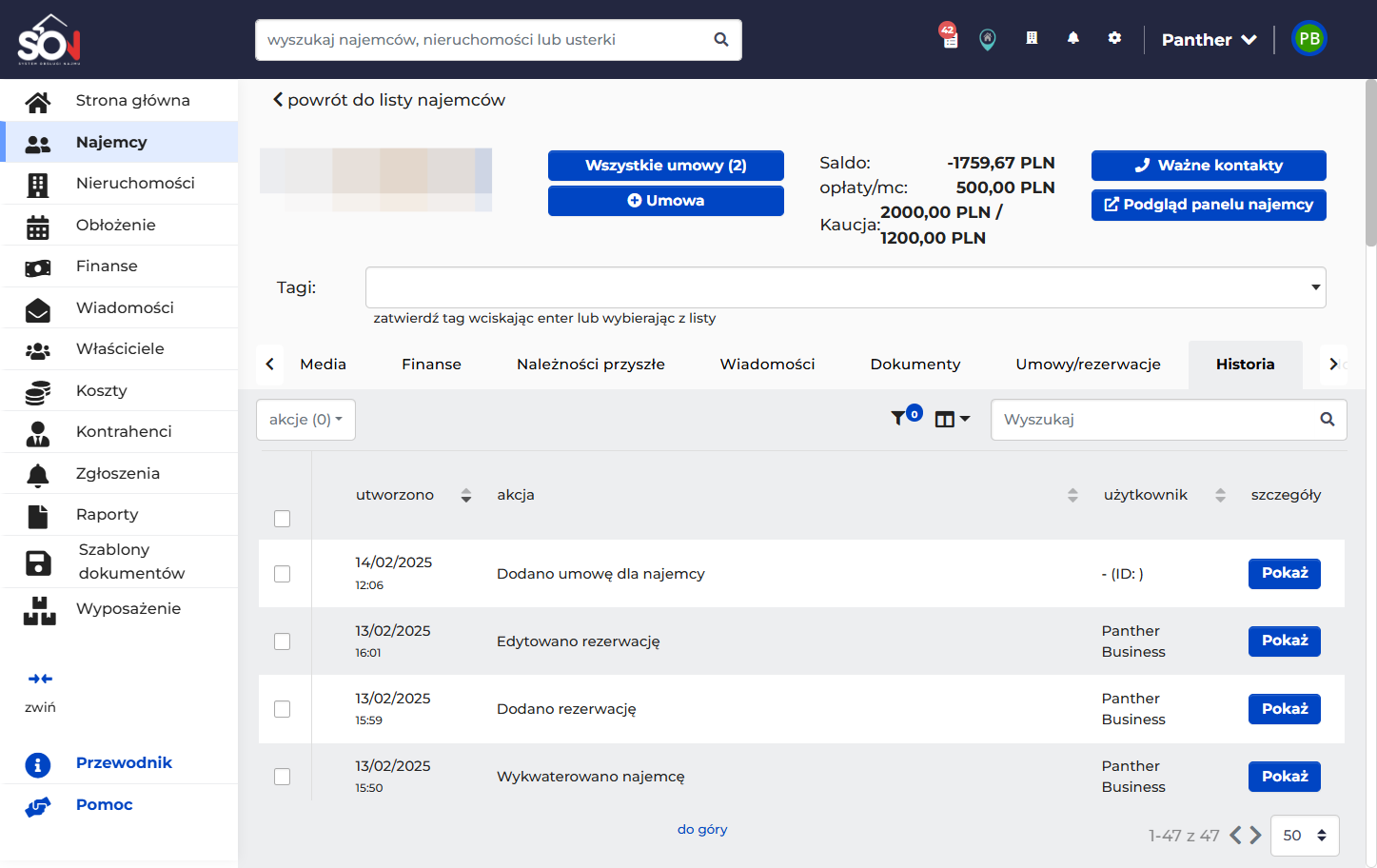Tick checkbox for Edytowano rezerwację row
The image size is (1377, 868).
click(282, 641)
